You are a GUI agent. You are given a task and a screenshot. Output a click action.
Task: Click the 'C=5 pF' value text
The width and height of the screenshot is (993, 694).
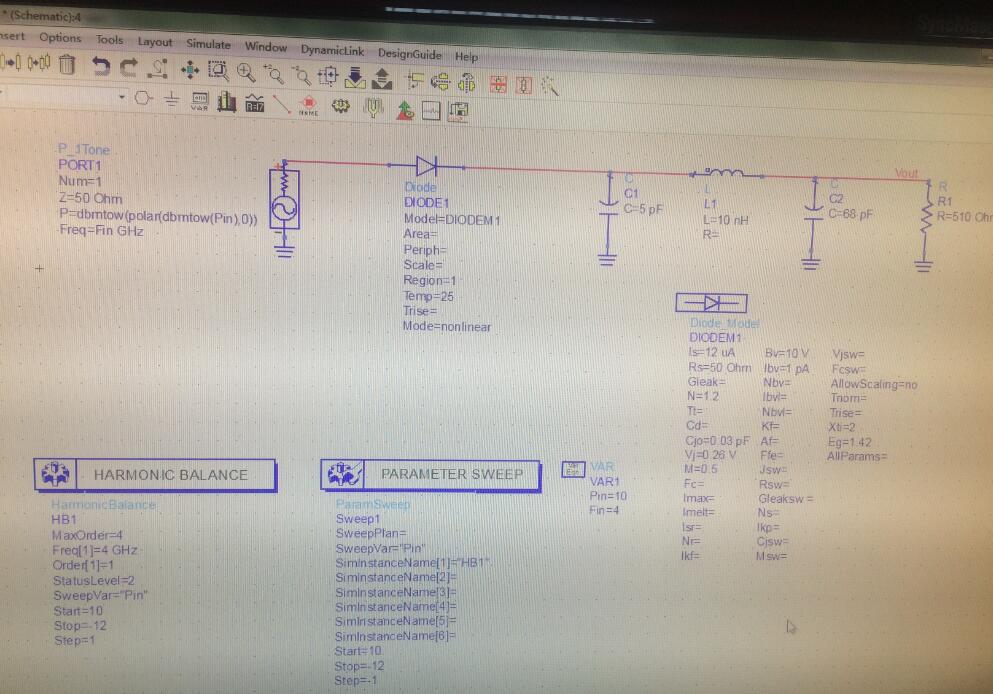coord(643,209)
